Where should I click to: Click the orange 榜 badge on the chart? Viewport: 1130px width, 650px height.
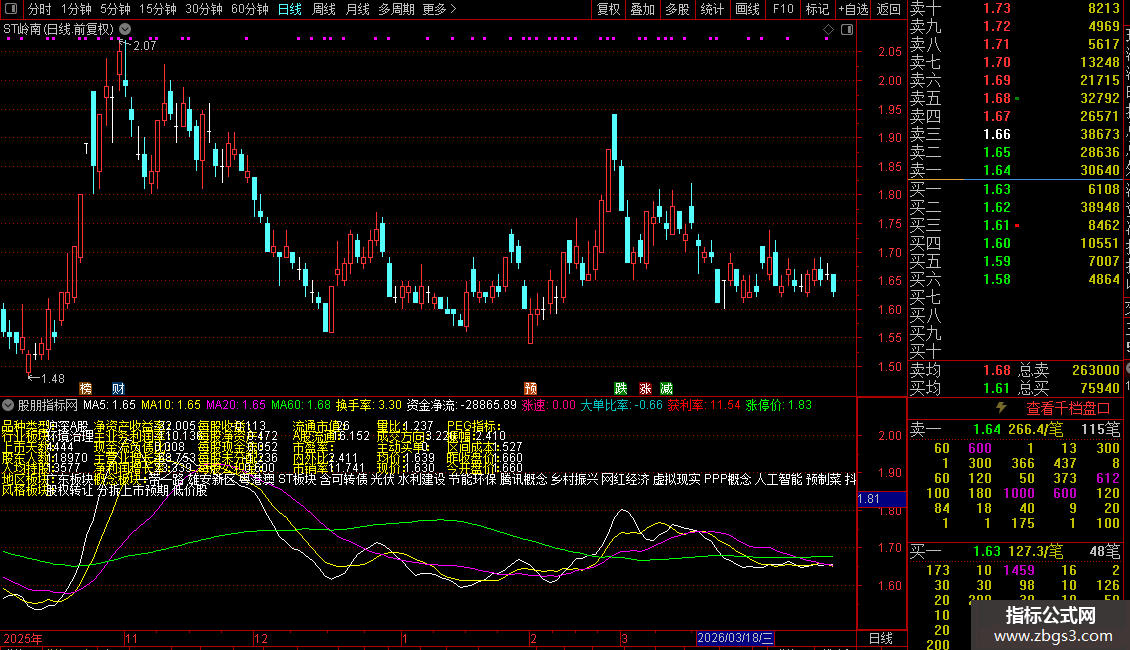pos(86,388)
